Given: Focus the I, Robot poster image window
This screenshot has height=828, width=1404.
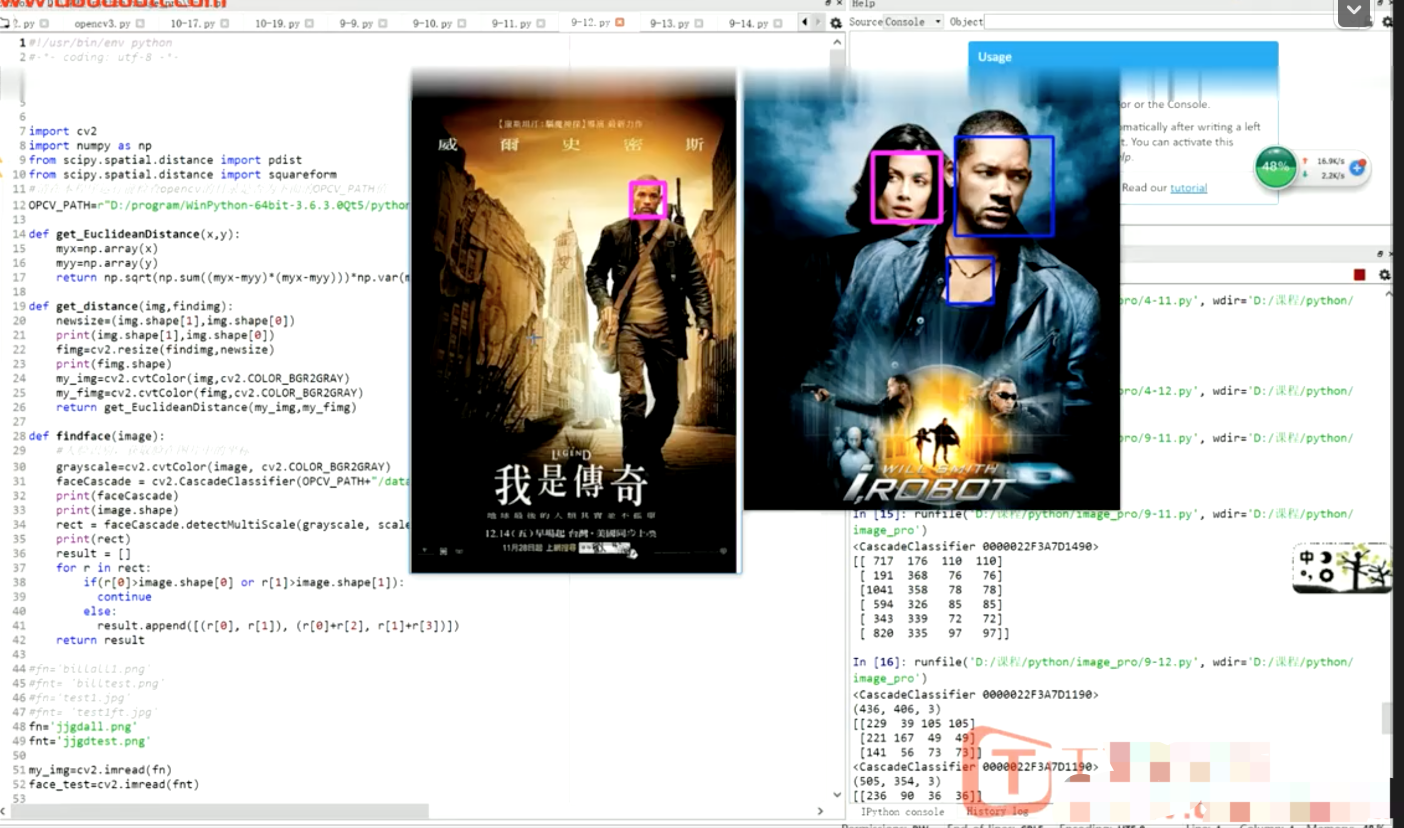Looking at the screenshot, I should point(931,290).
